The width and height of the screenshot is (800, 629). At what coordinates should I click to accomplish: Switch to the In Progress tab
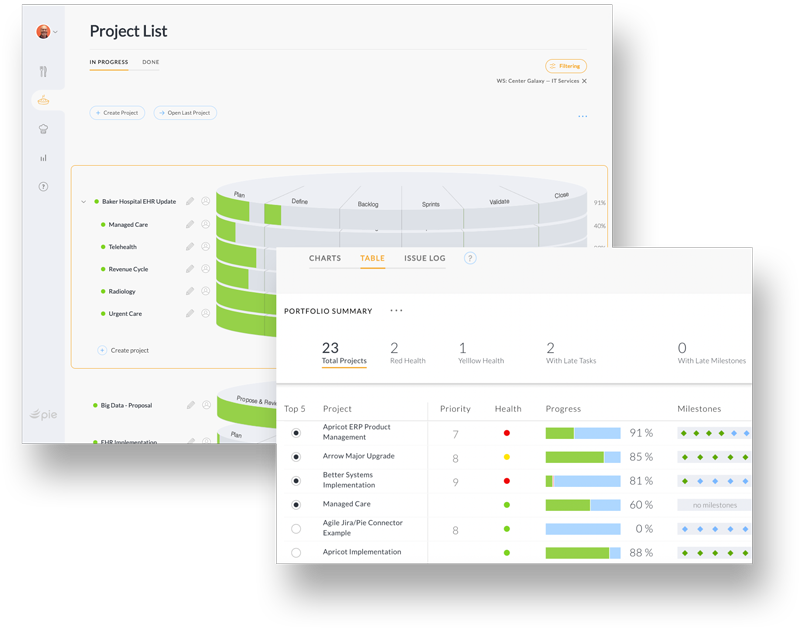[x=109, y=62]
